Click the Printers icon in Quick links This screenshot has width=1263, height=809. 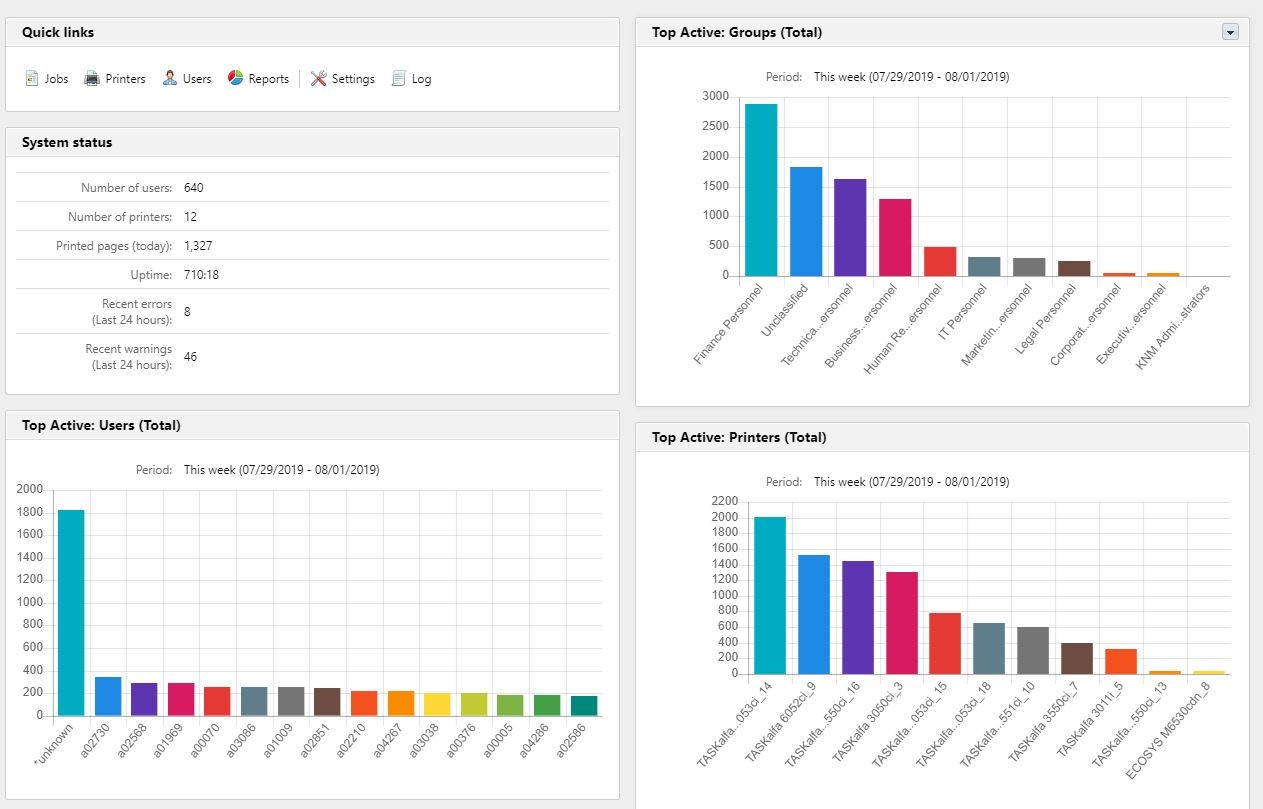click(x=92, y=78)
